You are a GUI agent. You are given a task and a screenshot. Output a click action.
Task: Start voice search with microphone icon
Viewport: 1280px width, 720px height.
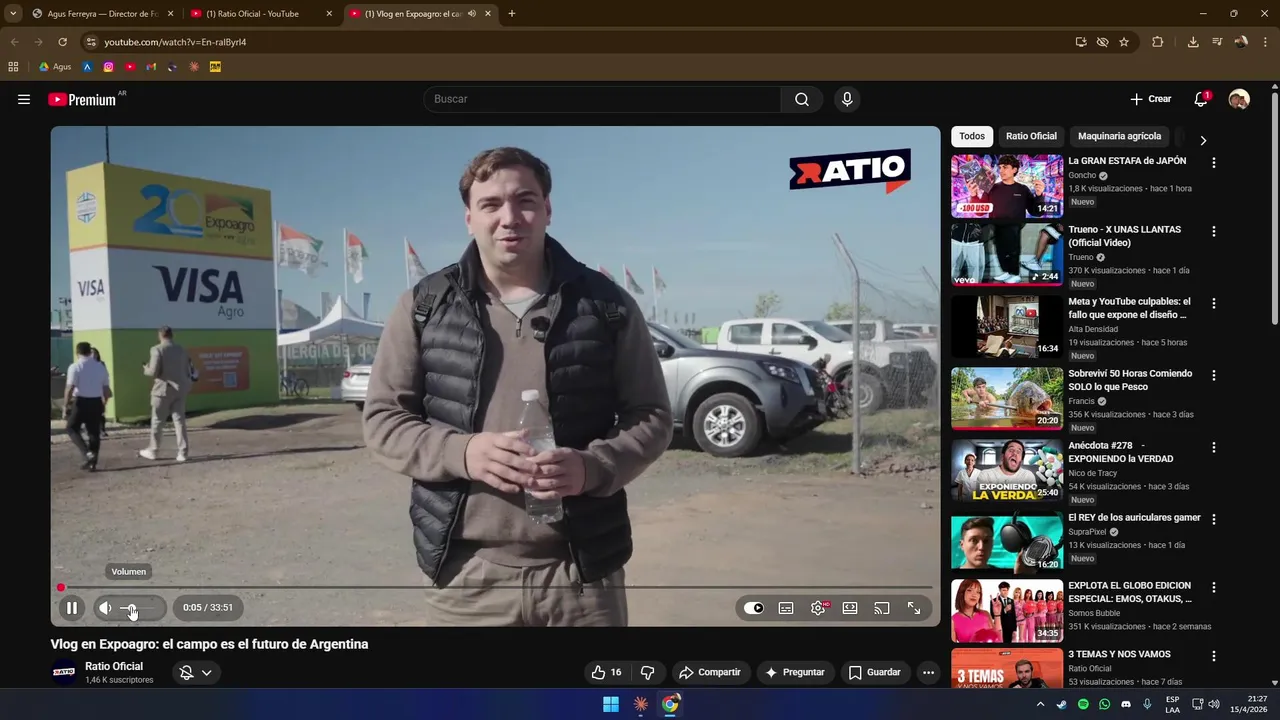coord(847,99)
